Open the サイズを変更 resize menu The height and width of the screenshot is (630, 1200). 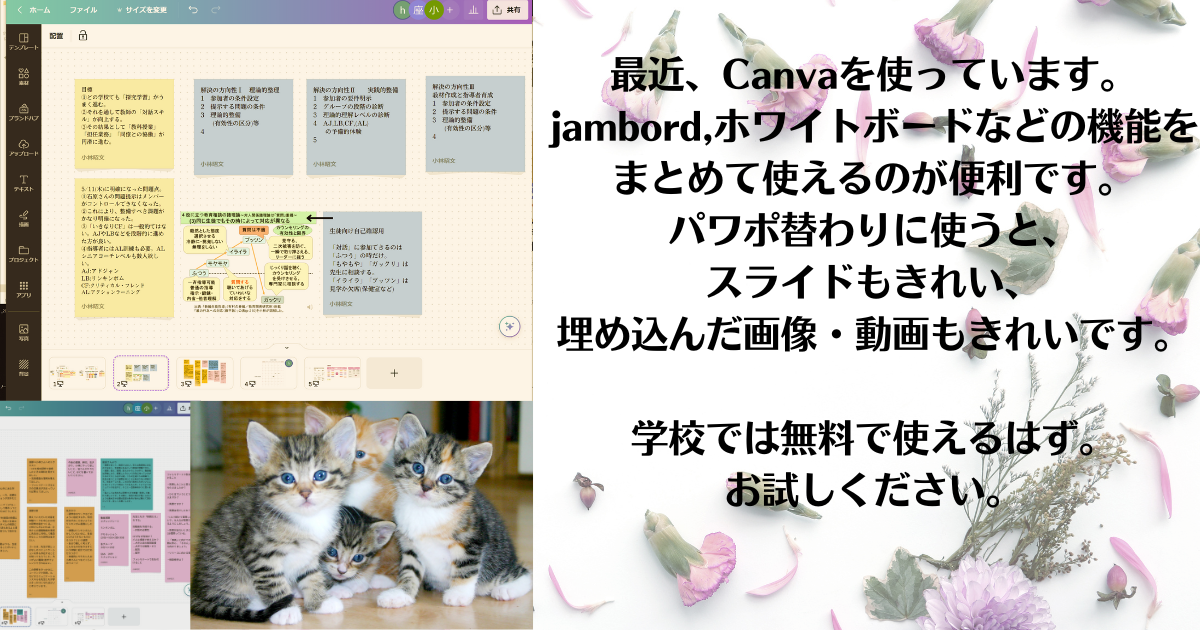143,9
